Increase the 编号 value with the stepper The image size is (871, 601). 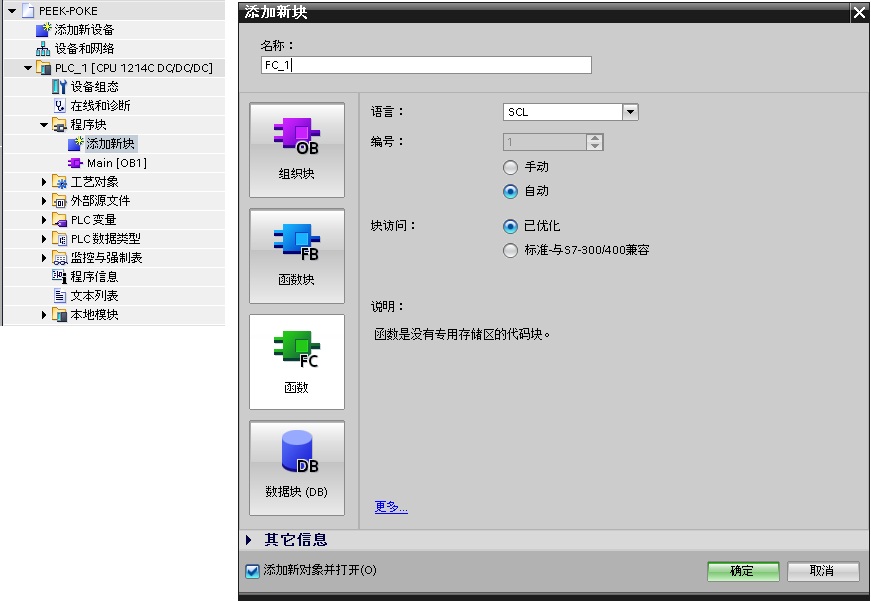click(595, 138)
